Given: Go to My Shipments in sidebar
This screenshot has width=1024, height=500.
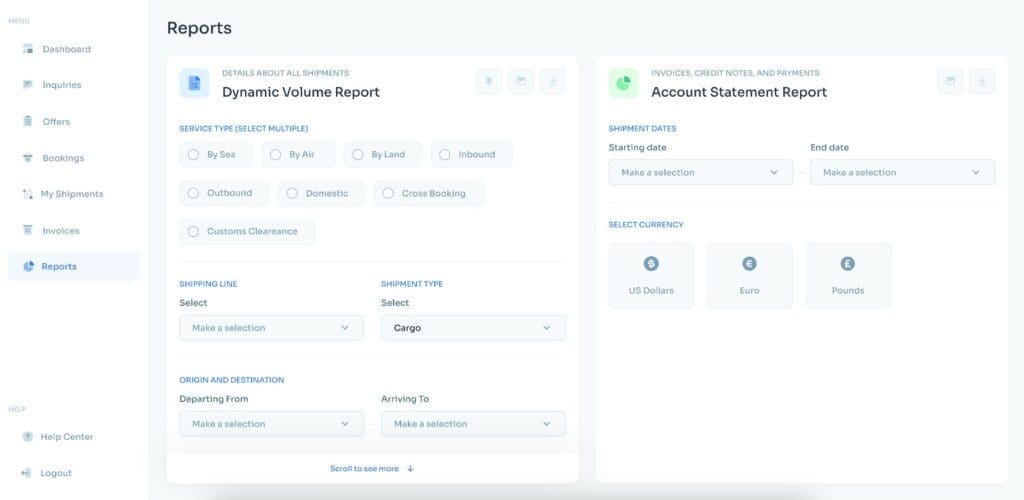Looking at the screenshot, I should click(72, 194).
